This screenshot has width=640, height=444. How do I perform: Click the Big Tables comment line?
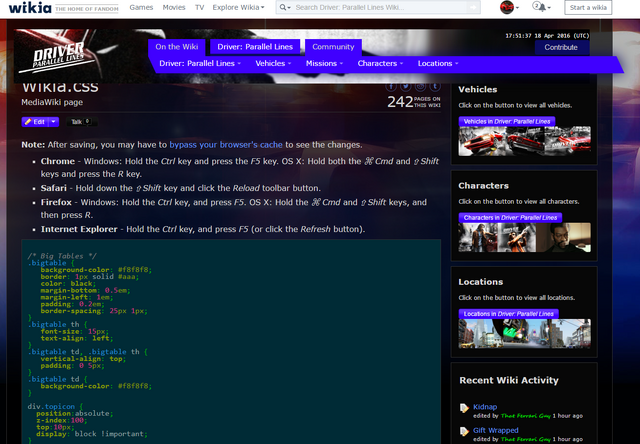tap(62, 256)
